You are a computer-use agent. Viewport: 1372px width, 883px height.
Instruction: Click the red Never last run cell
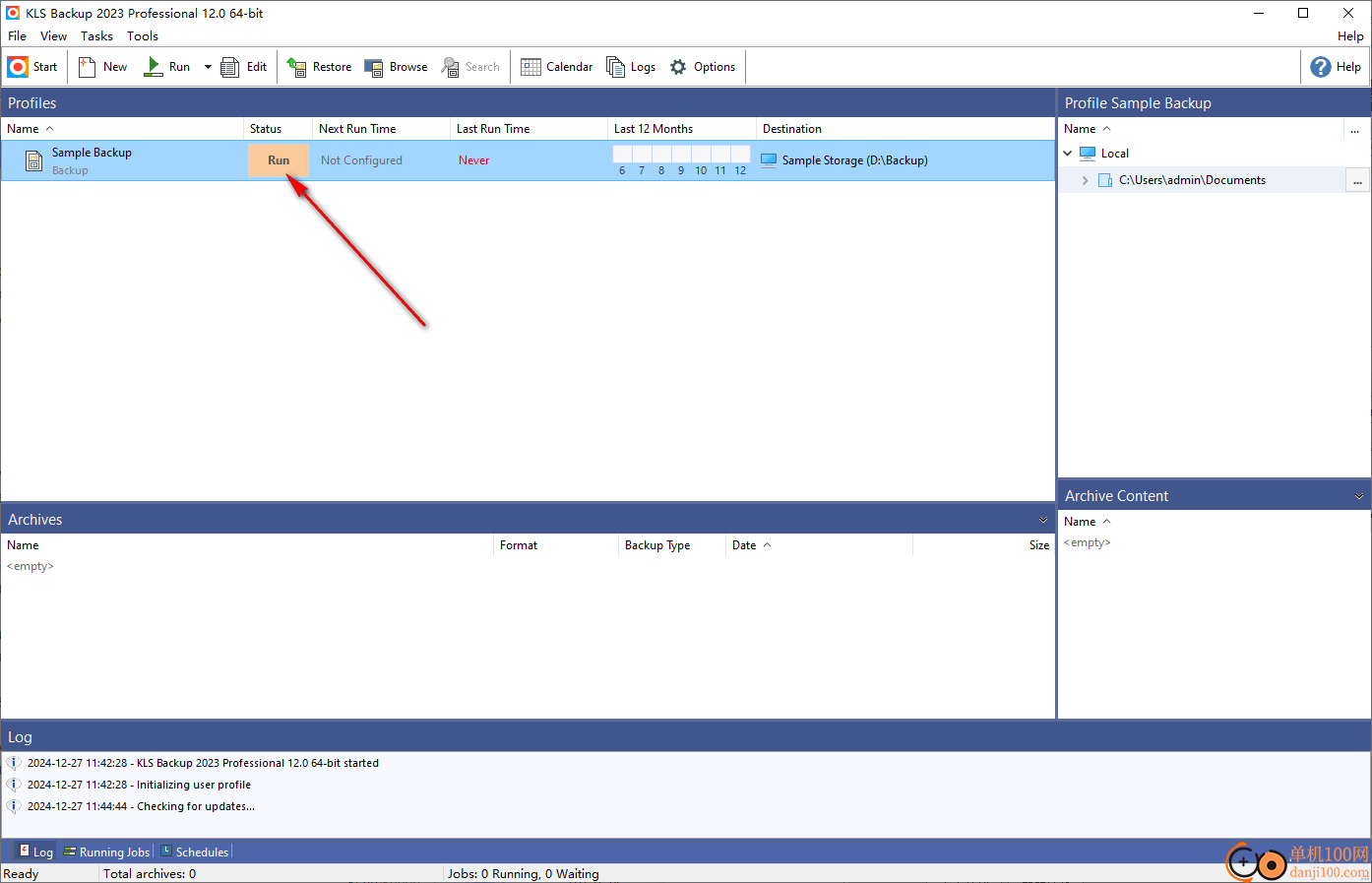pyautogui.click(x=473, y=160)
